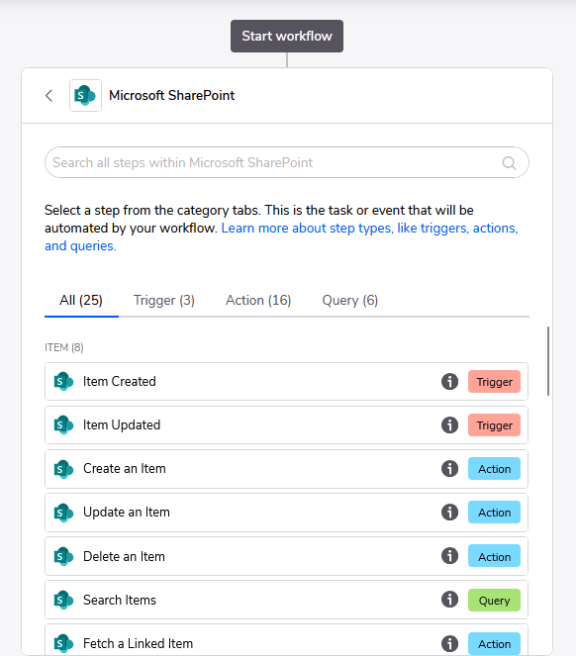Click SharePoint icon beside Search Items

(64, 600)
